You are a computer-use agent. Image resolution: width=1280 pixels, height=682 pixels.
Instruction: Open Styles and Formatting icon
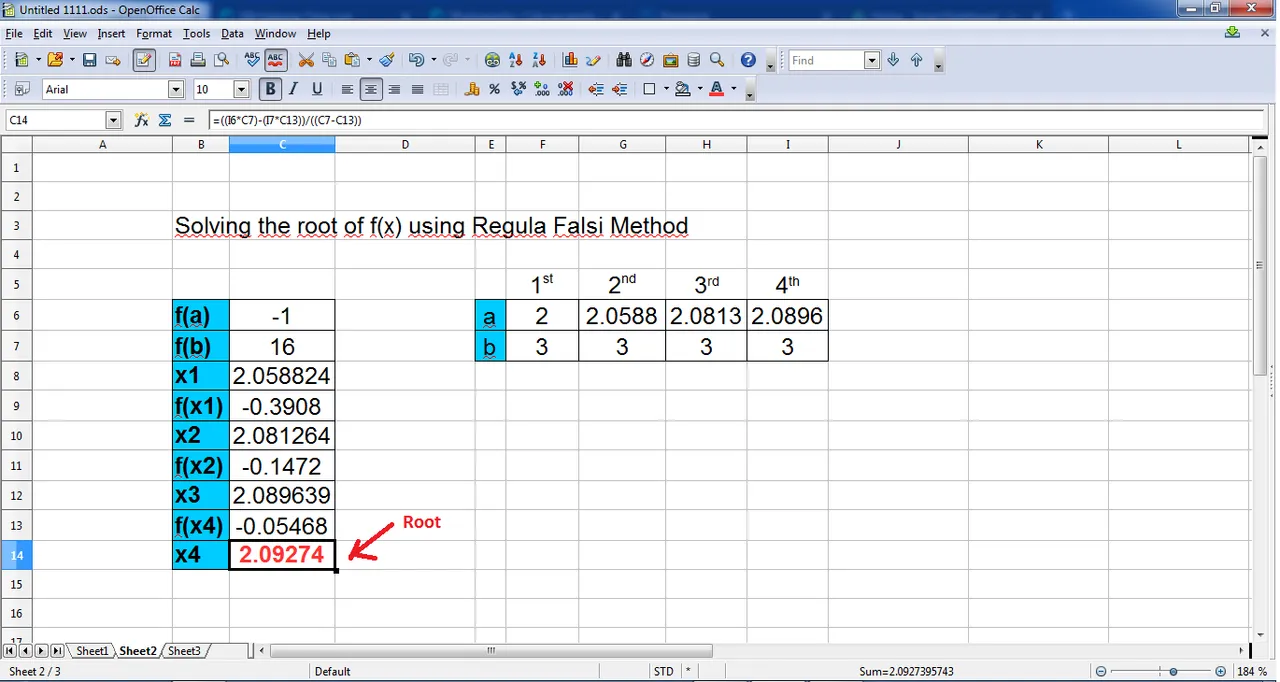tap(22, 90)
